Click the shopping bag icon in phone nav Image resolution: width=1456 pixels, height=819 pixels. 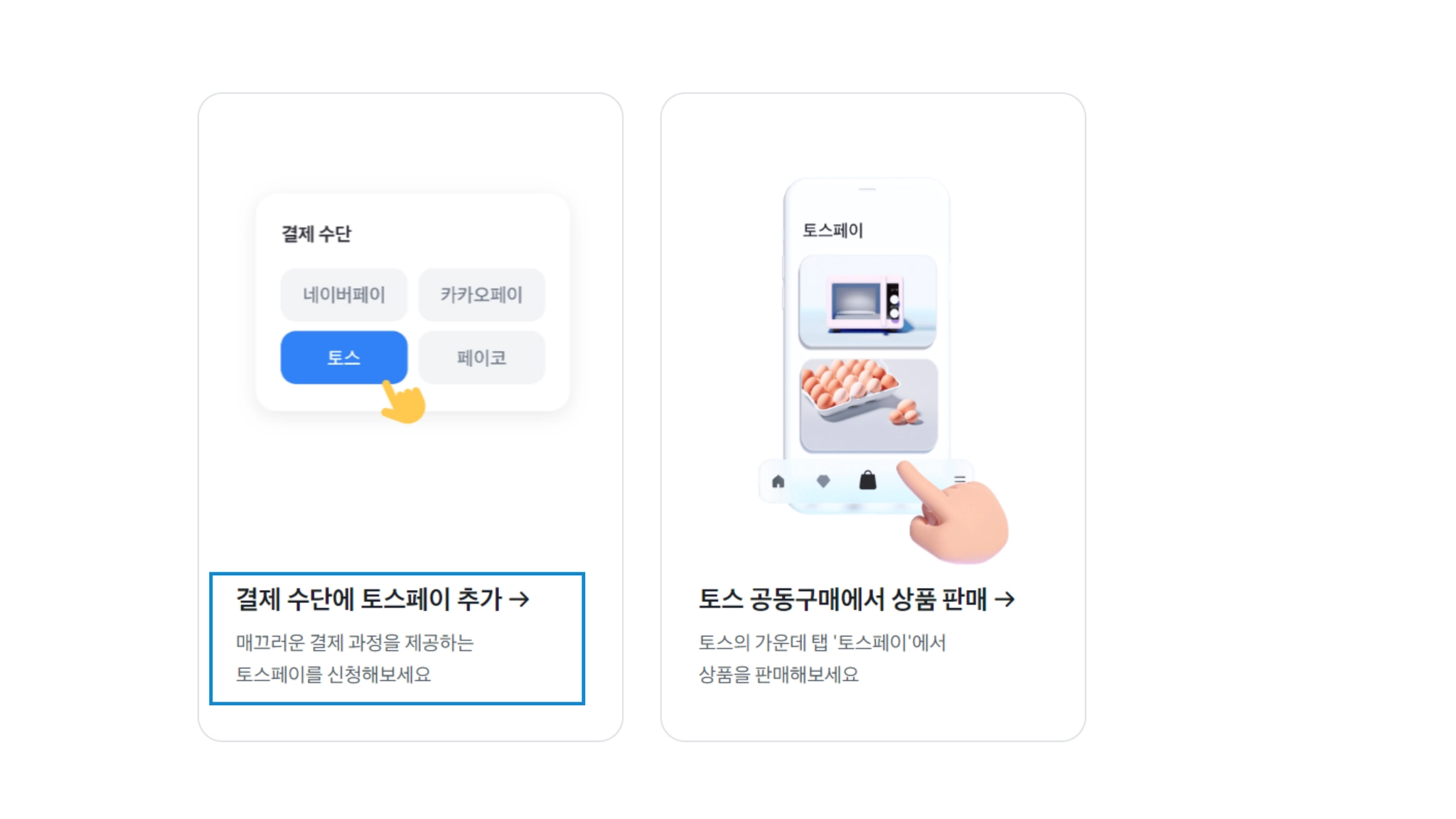coord(867,480)
